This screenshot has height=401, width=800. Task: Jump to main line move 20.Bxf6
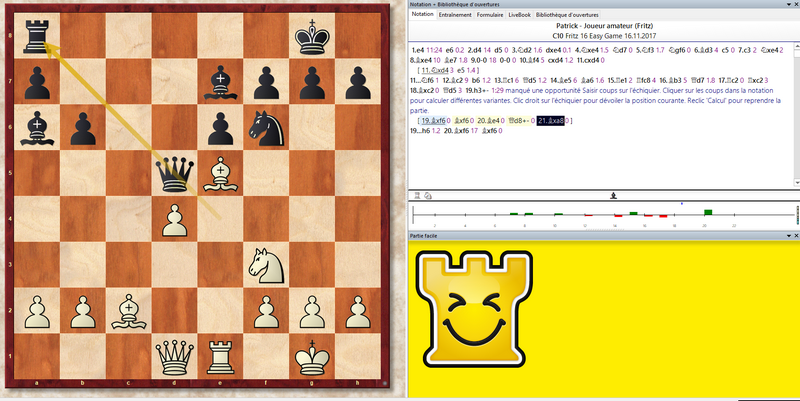[455, 131]
